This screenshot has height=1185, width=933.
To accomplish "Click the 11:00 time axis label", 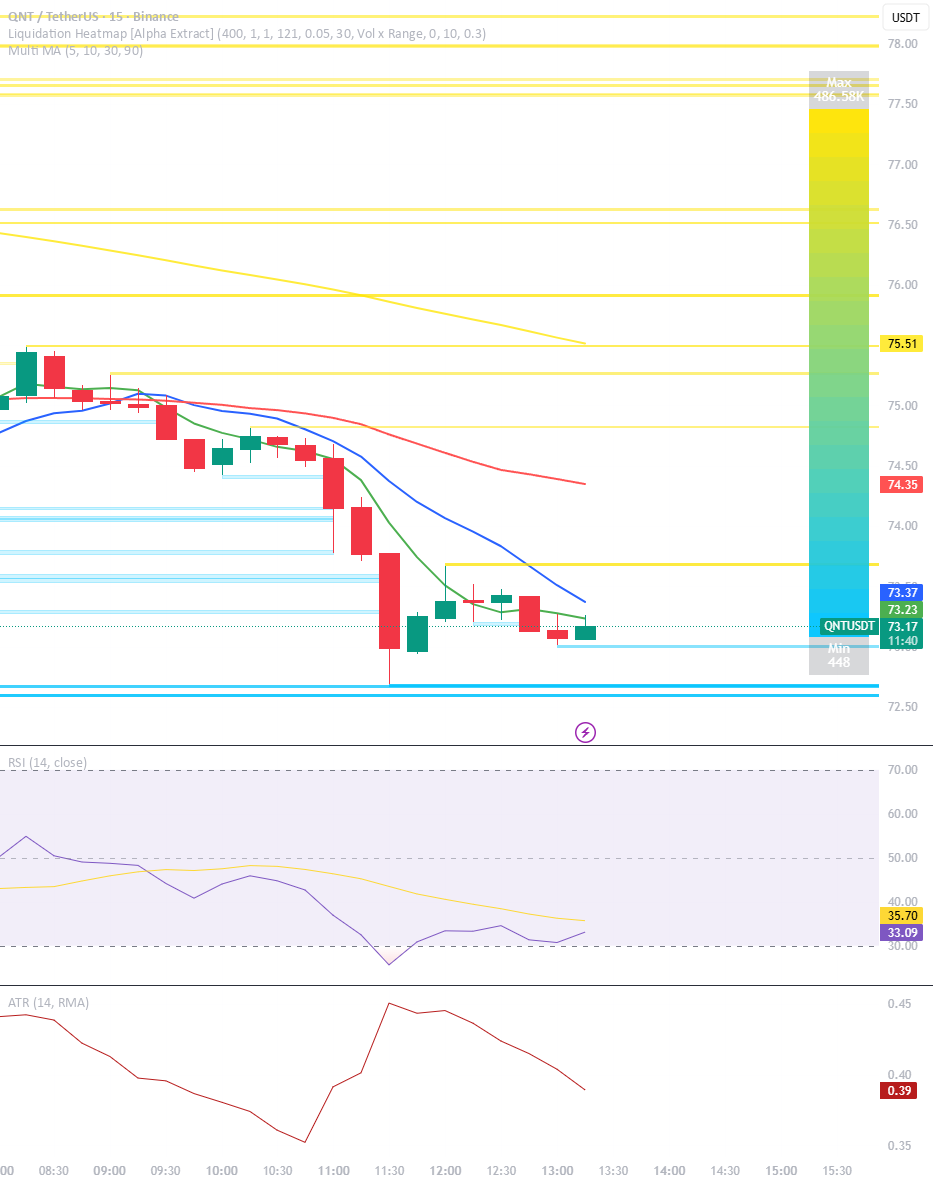I will (x=333, y=1171).
